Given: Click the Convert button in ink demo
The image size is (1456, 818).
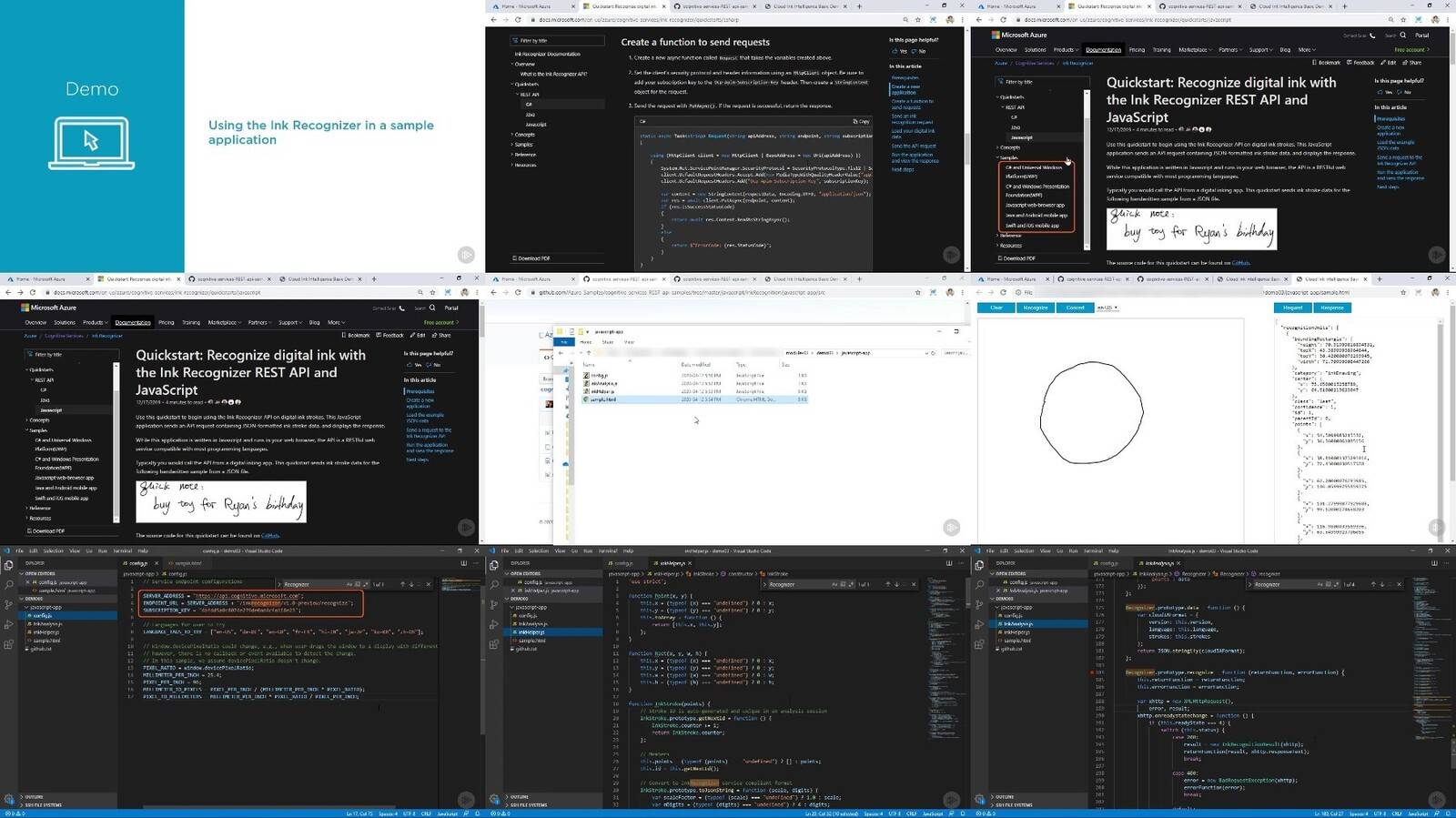Looking at the screenshot, I should point(1075,308).
